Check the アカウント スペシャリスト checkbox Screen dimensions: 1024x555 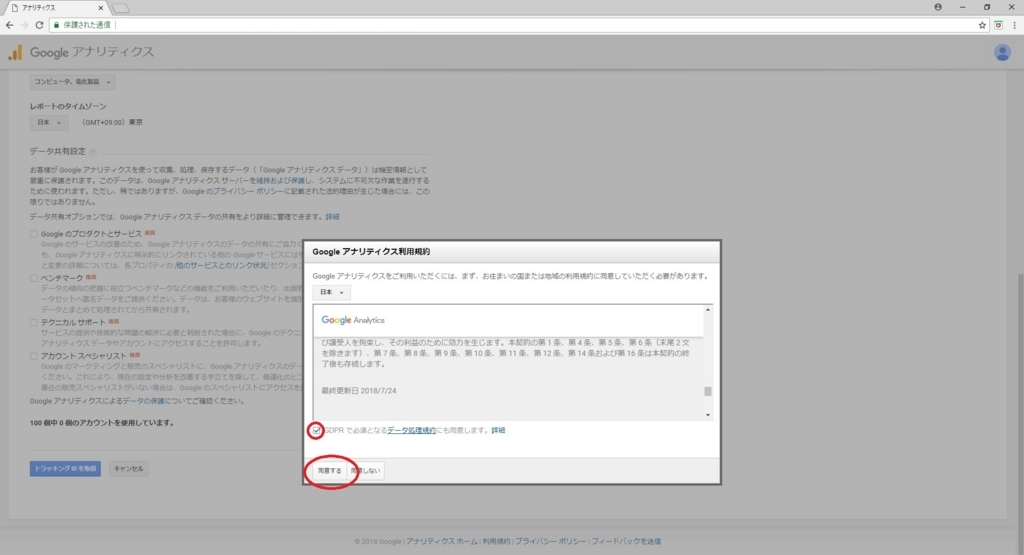pyautogui.click(x=33, y=356)
